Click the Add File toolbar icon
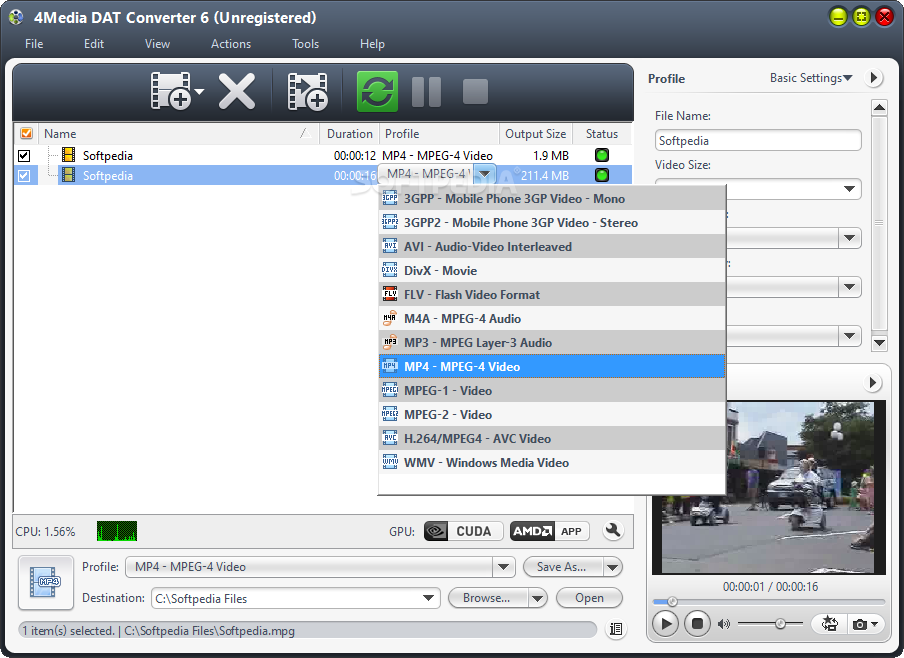The height and width of the screenshot is (658, 904). point(171,91)
